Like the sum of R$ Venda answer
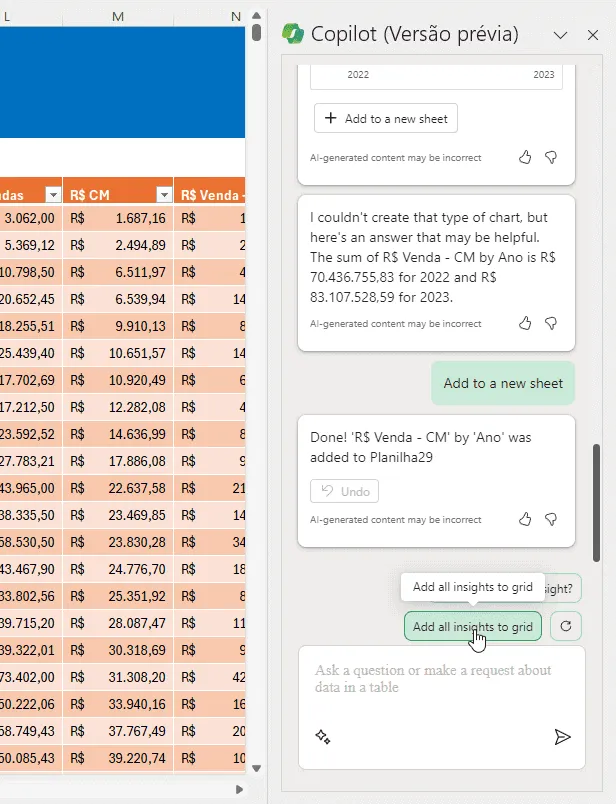The width and height of the screenshot is (616, 804). (525, 324)
